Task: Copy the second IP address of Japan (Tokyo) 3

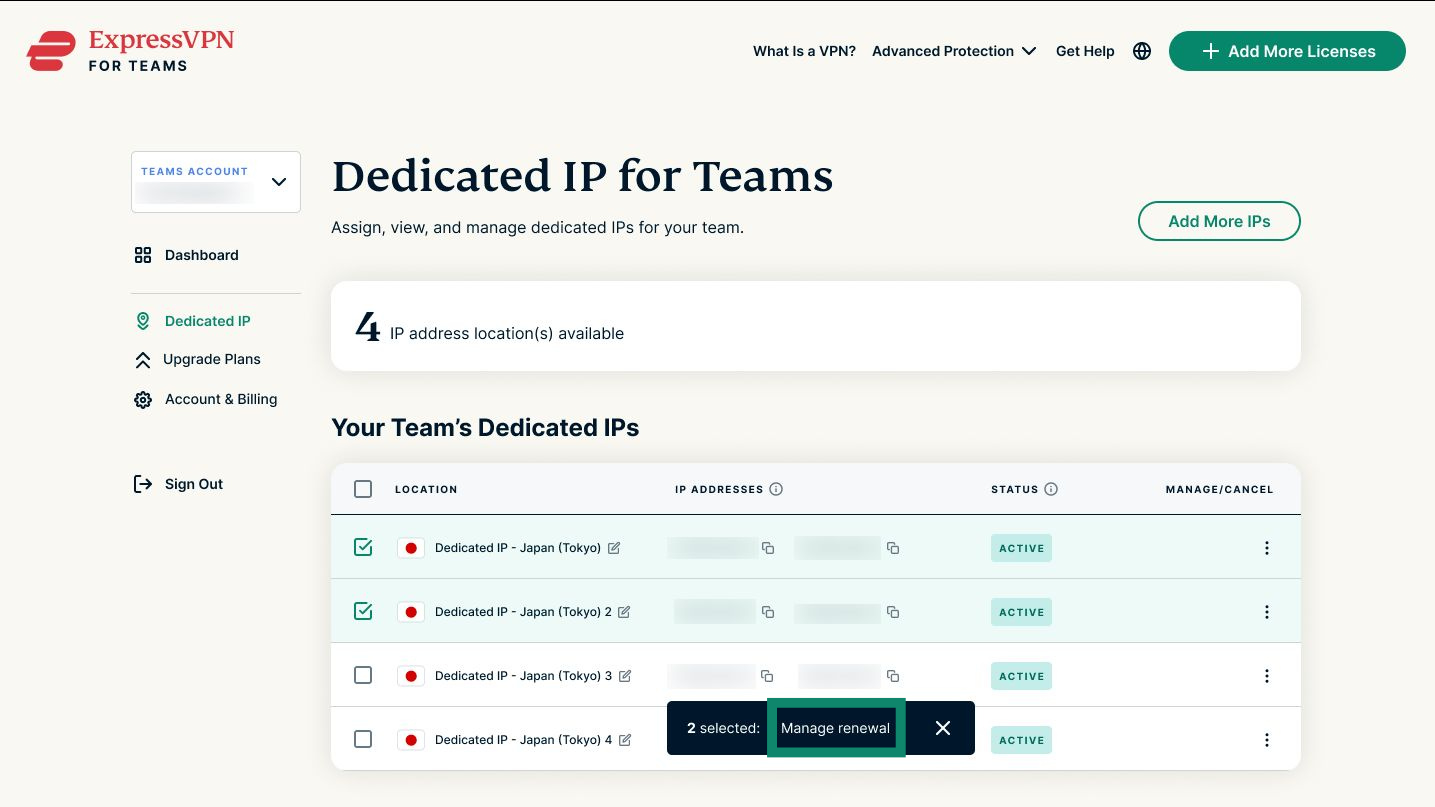Action: point(893,676)
